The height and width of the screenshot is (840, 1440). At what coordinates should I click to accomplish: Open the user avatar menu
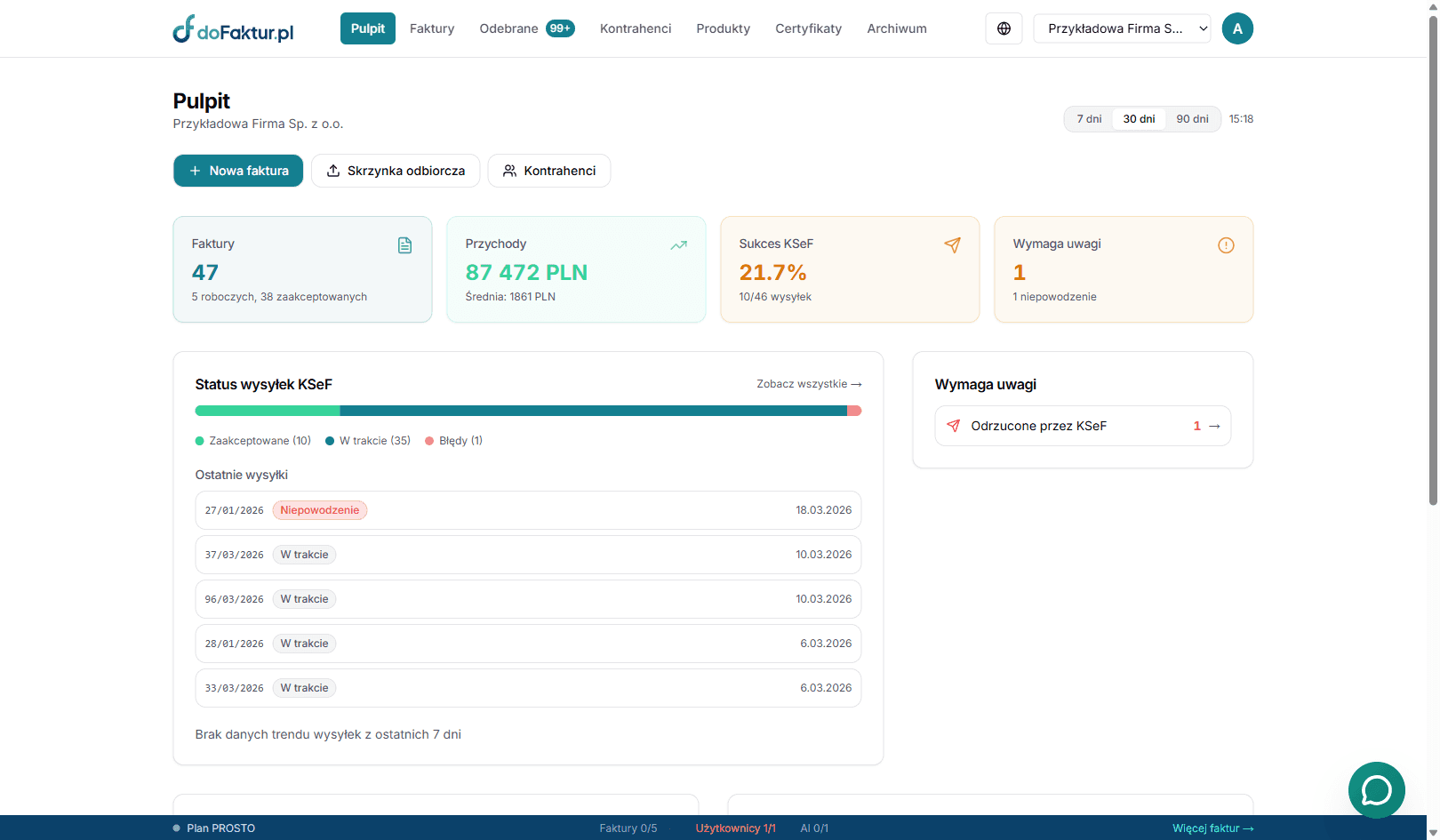tap(1237, 28)
